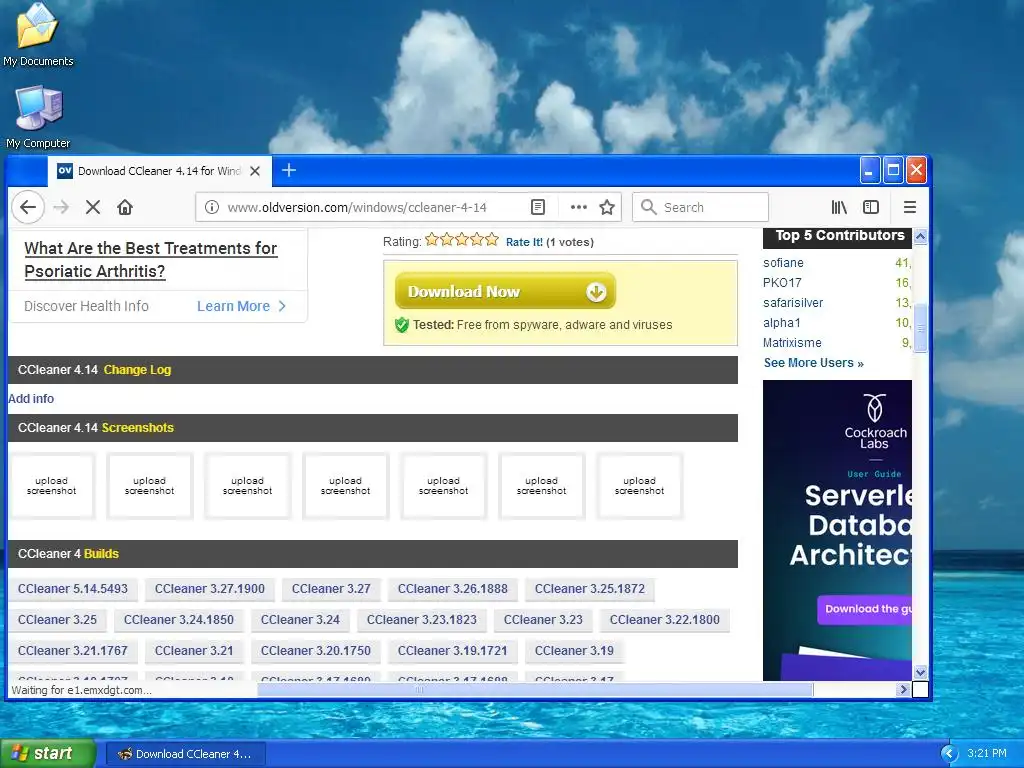Go back to the previous page

point(28,207)
